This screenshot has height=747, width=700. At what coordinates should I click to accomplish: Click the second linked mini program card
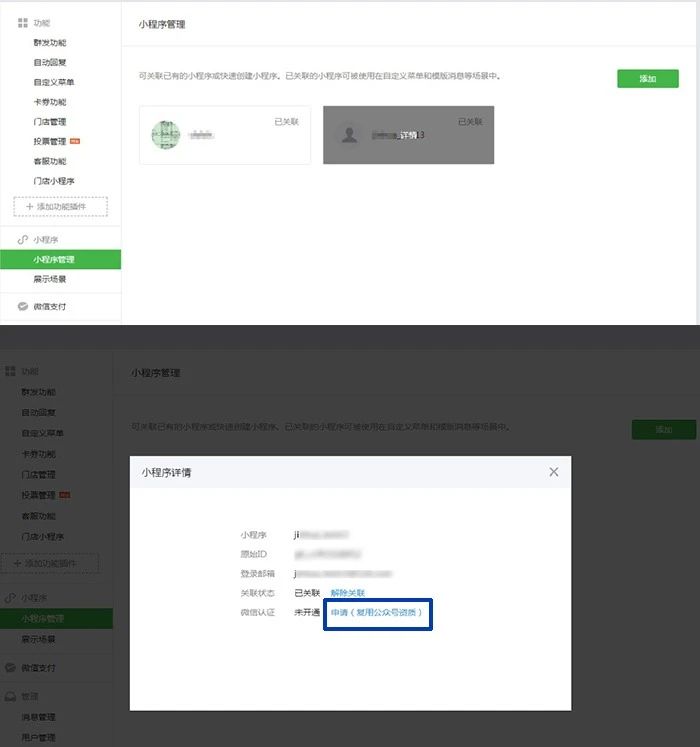[x=408, y=135]
